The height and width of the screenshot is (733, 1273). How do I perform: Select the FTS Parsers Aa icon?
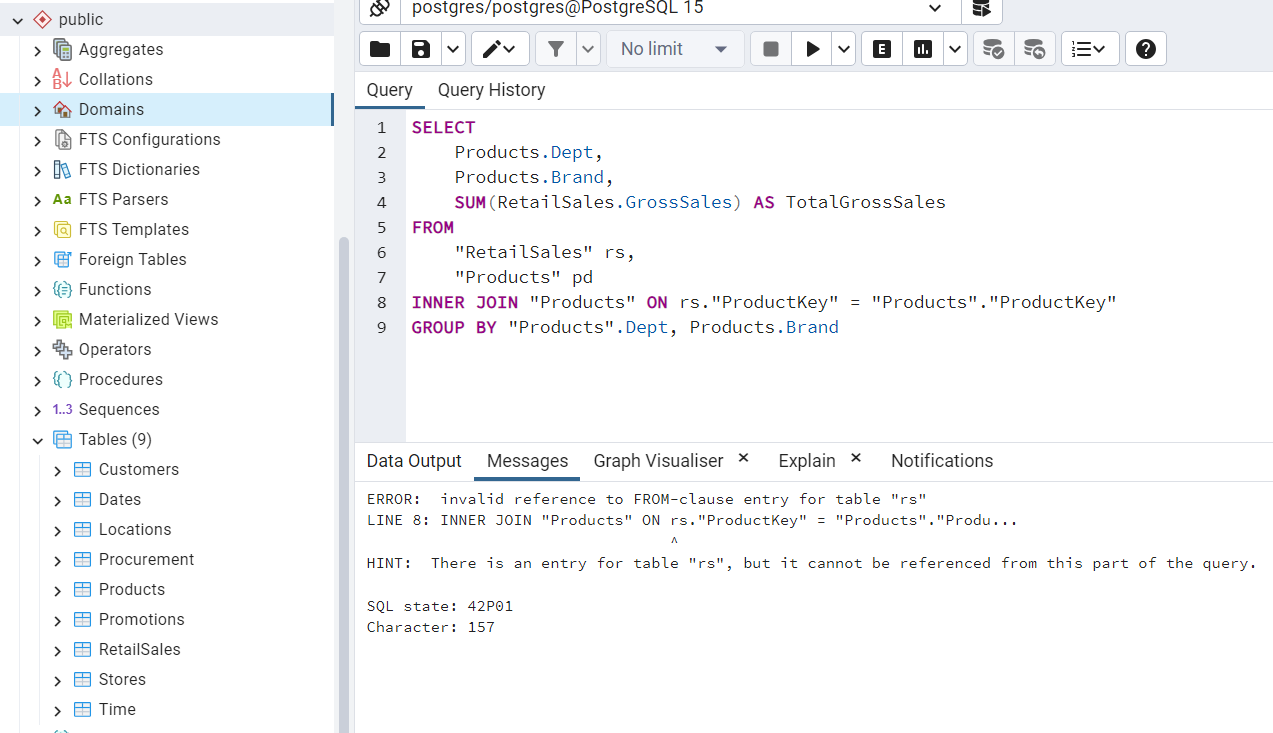(x=62, y=199)
